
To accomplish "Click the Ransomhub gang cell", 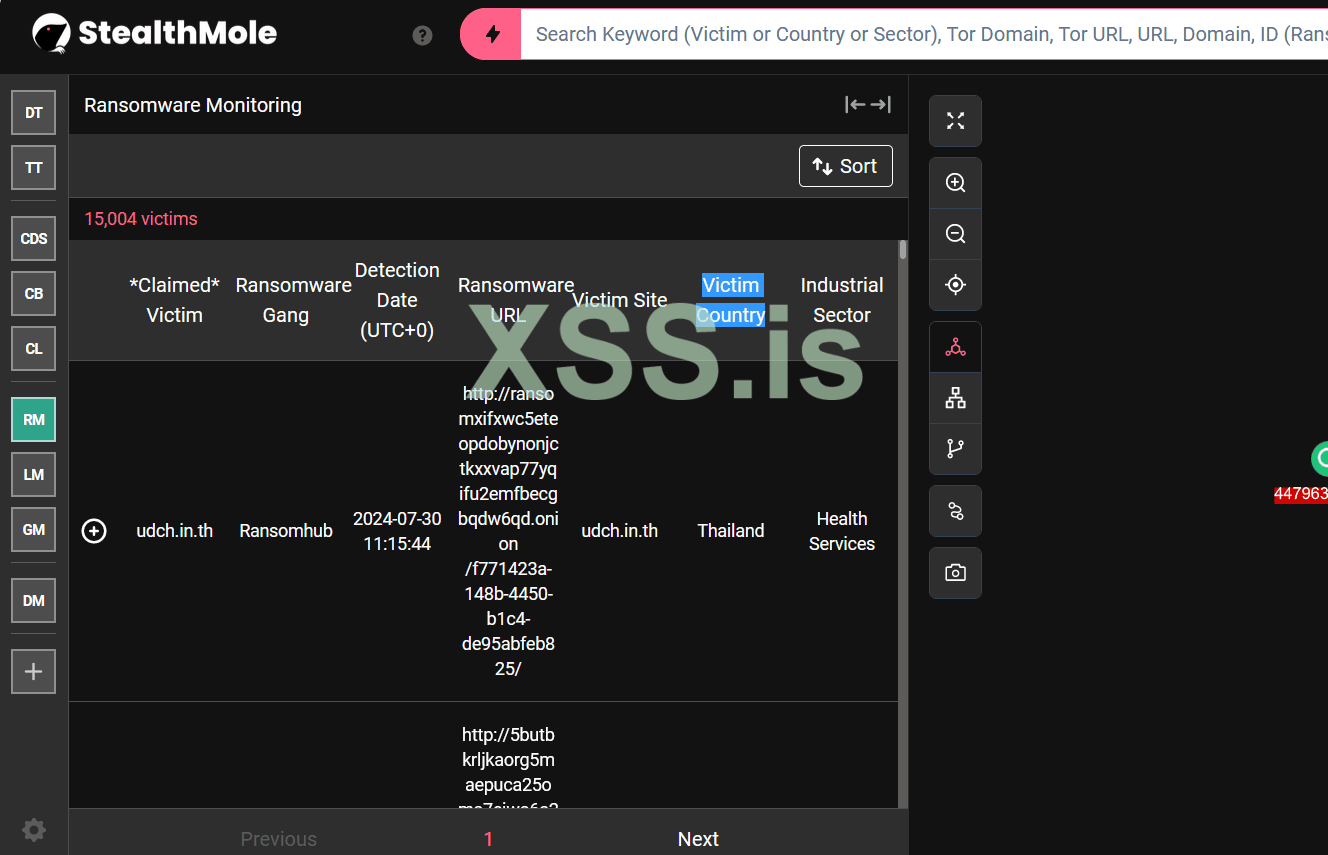I will pos(286,531).
